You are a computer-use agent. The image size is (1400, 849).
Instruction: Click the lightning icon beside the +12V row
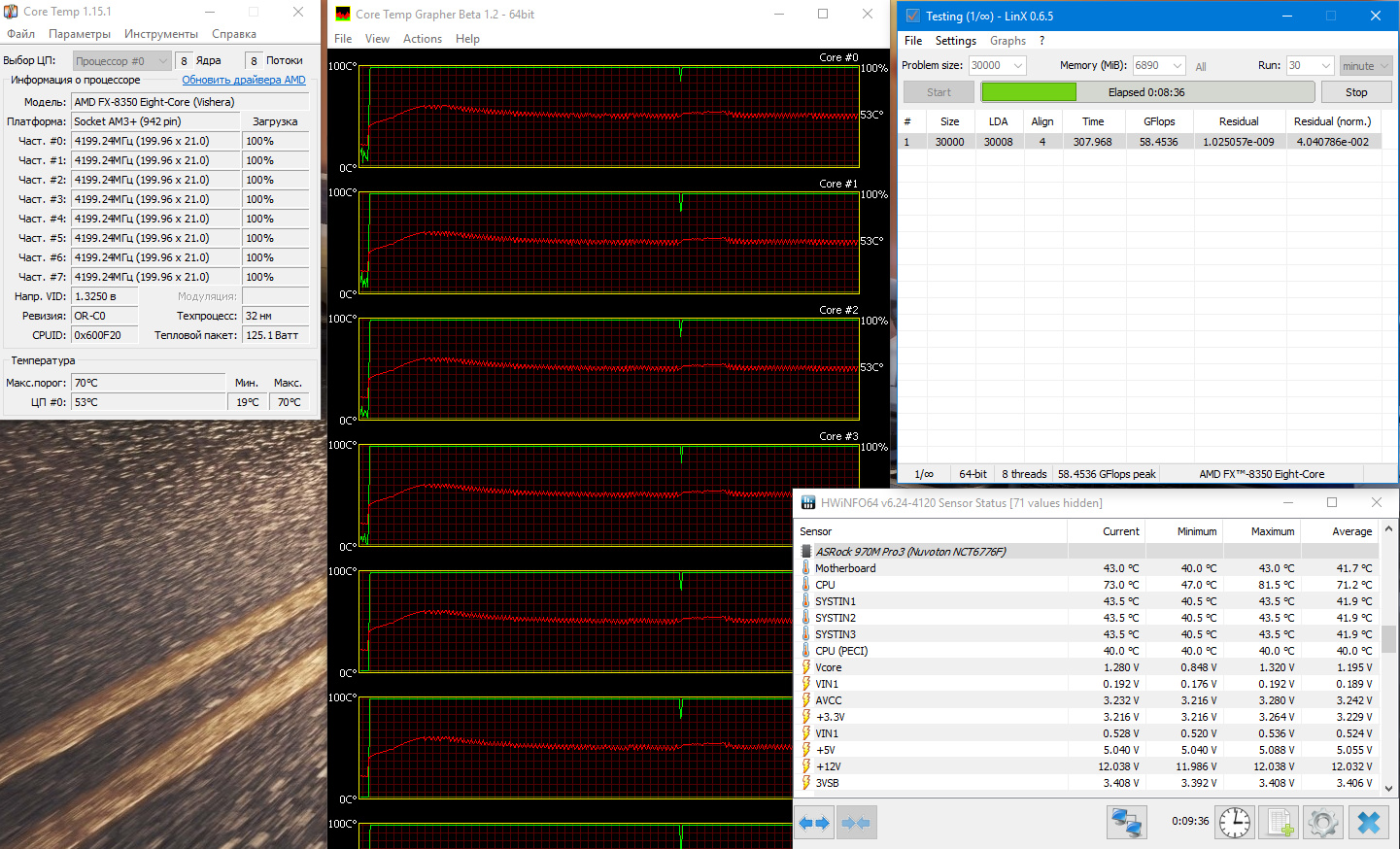(x=805, y=766)
